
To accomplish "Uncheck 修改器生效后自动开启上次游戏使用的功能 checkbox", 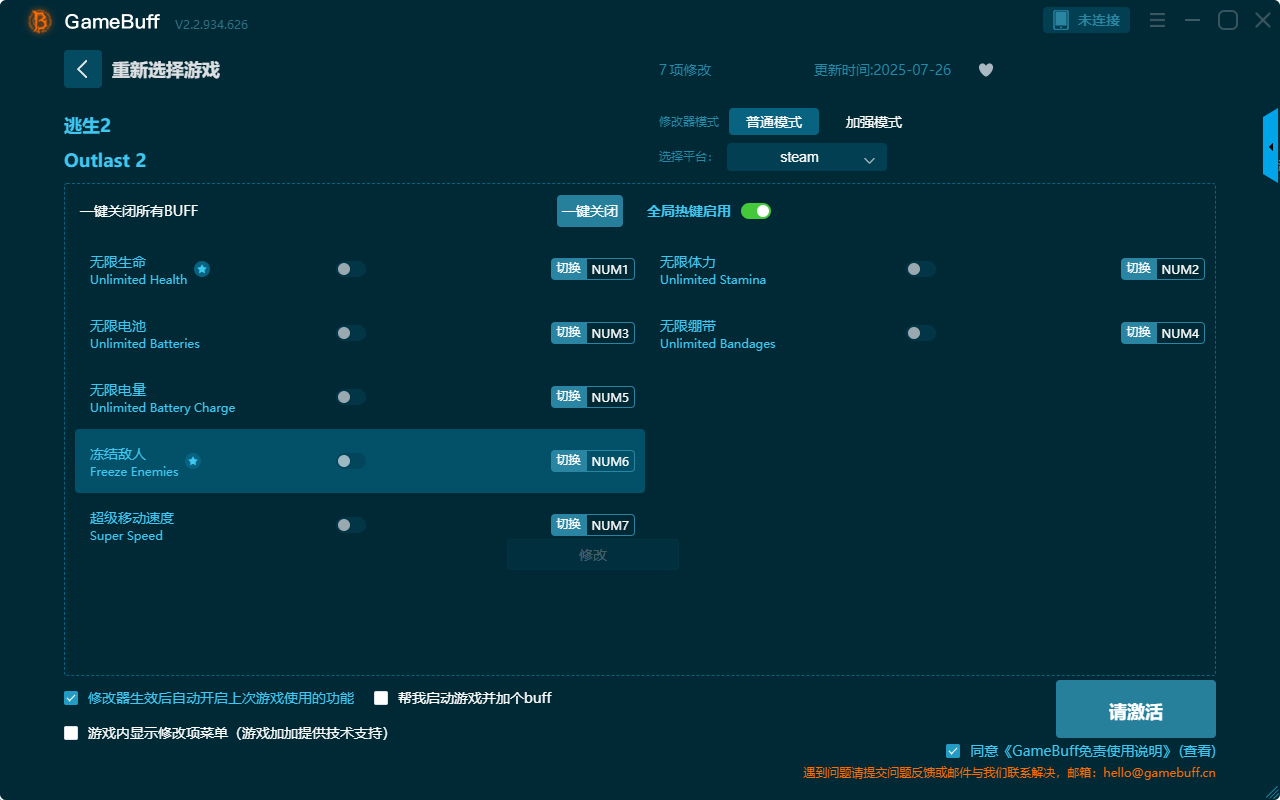I will tap(71, 698).
